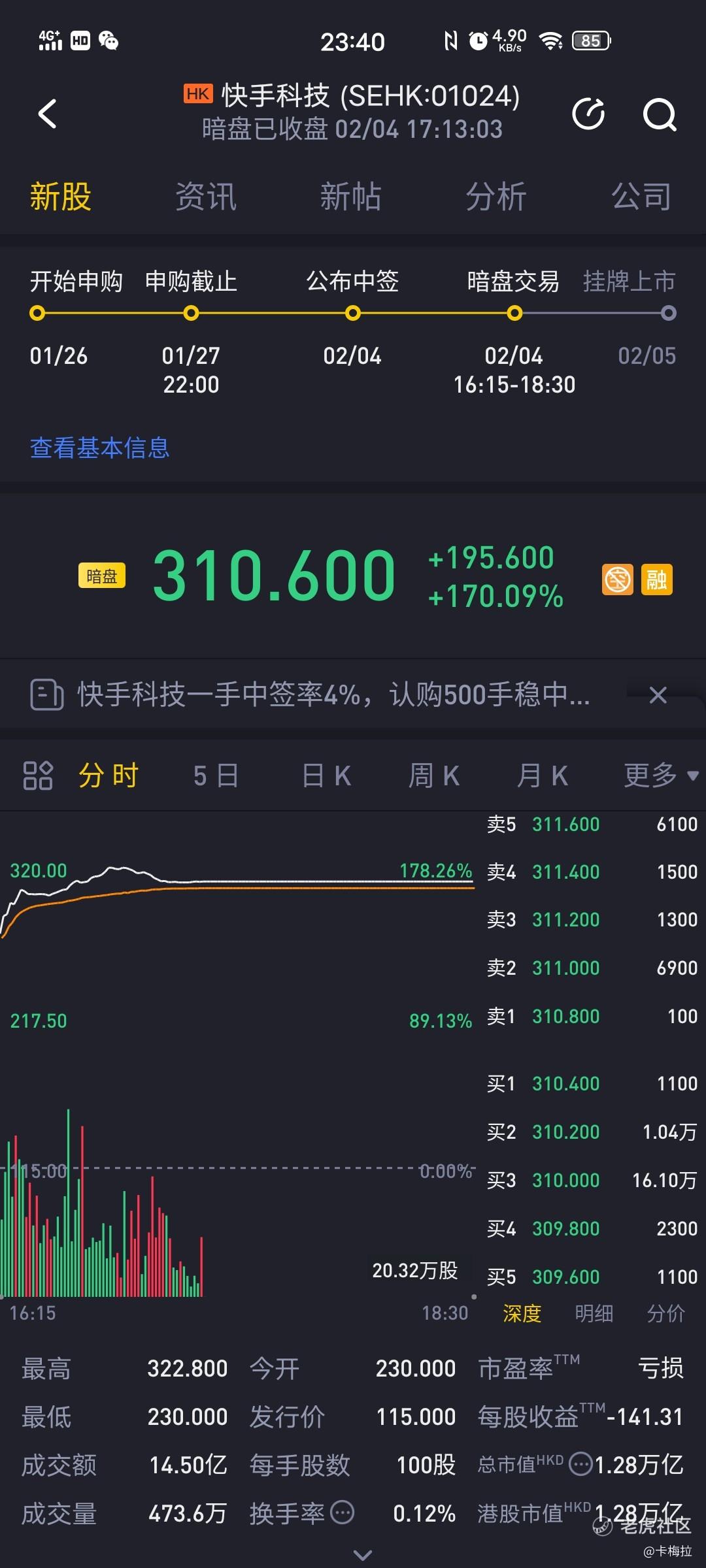The image size is (706, 1568).
Task: Open the 更多 chart period dropdown
Action: pyautogui.click(x=661, y=776)
